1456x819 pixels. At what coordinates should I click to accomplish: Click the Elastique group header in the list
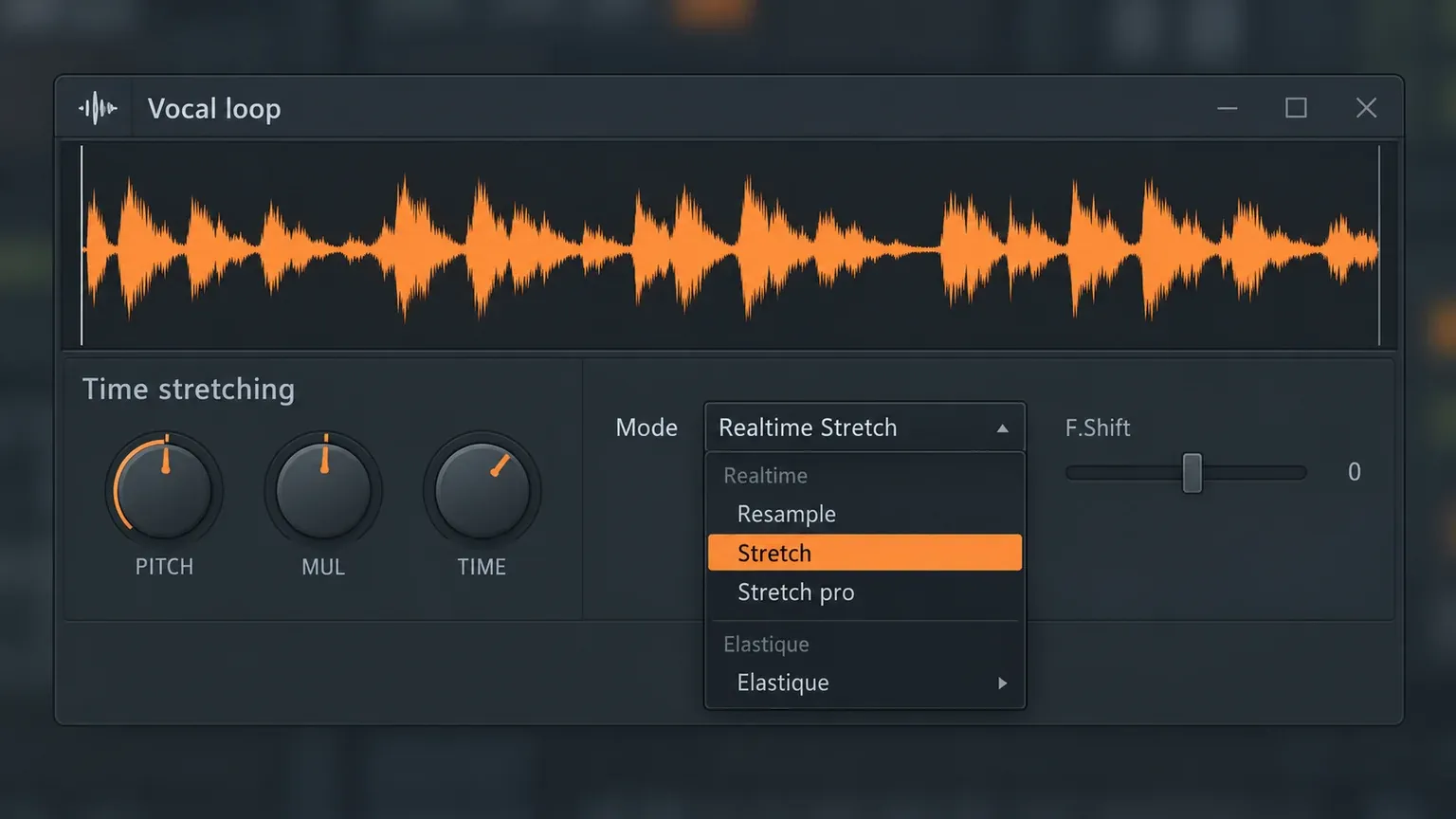(766, 645)
